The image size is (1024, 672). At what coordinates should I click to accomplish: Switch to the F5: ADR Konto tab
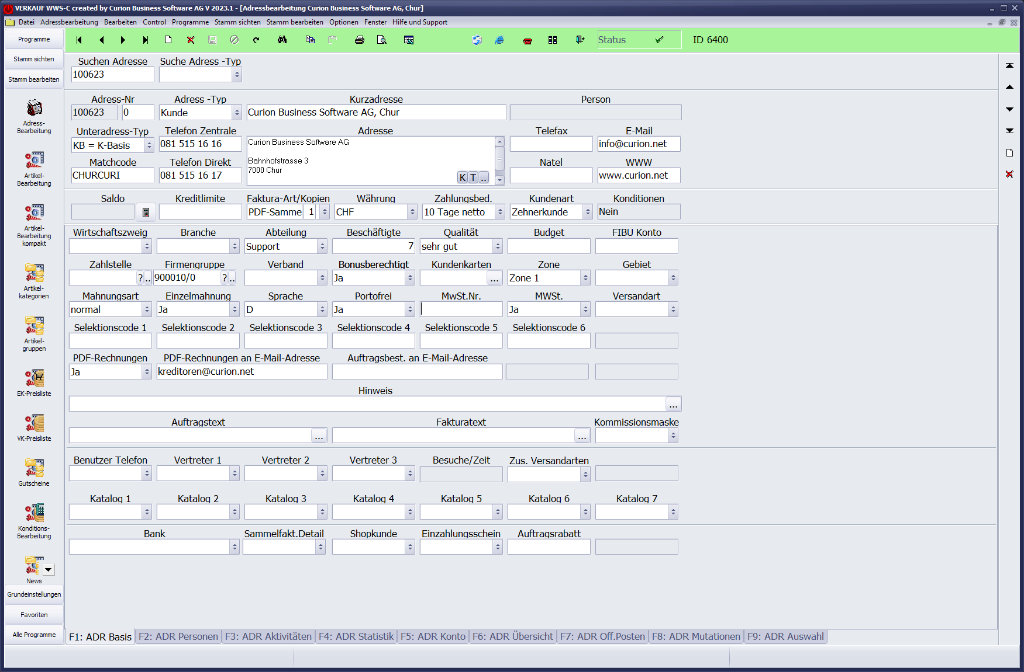pyautogui.click(x=433, y=636)
